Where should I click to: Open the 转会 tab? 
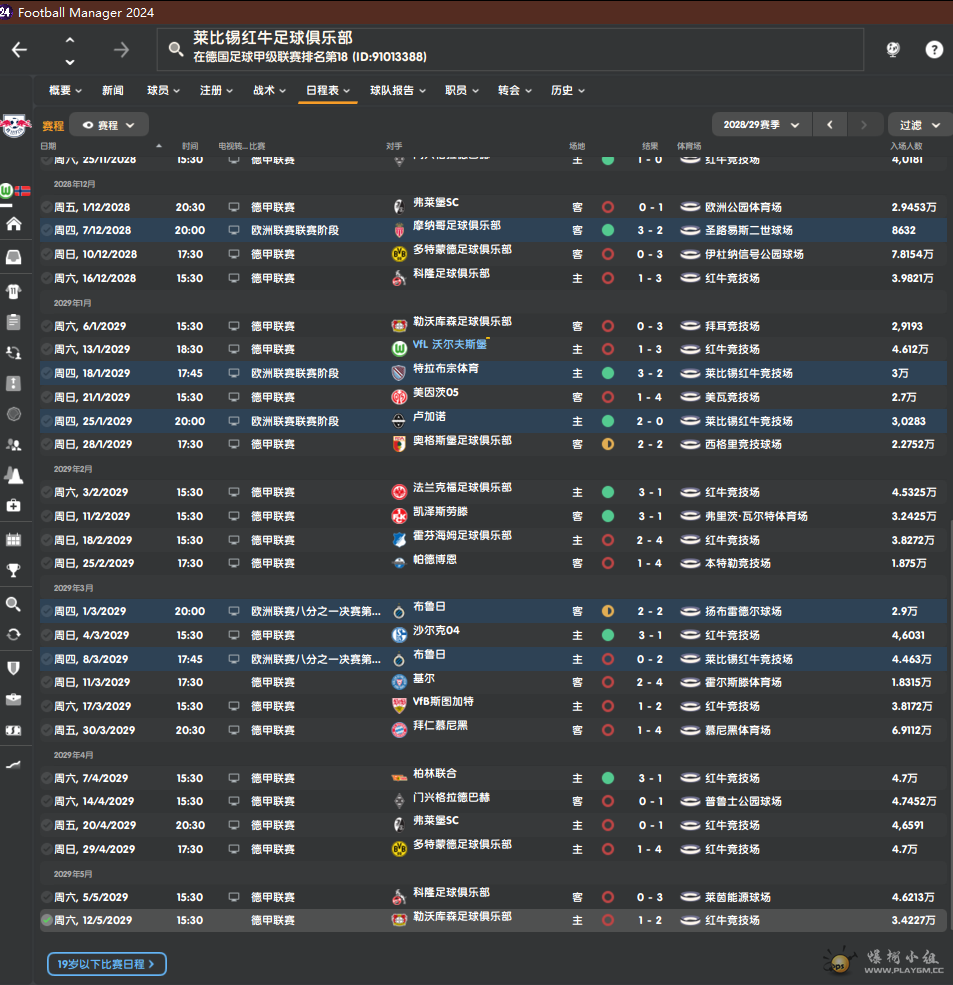515,90
